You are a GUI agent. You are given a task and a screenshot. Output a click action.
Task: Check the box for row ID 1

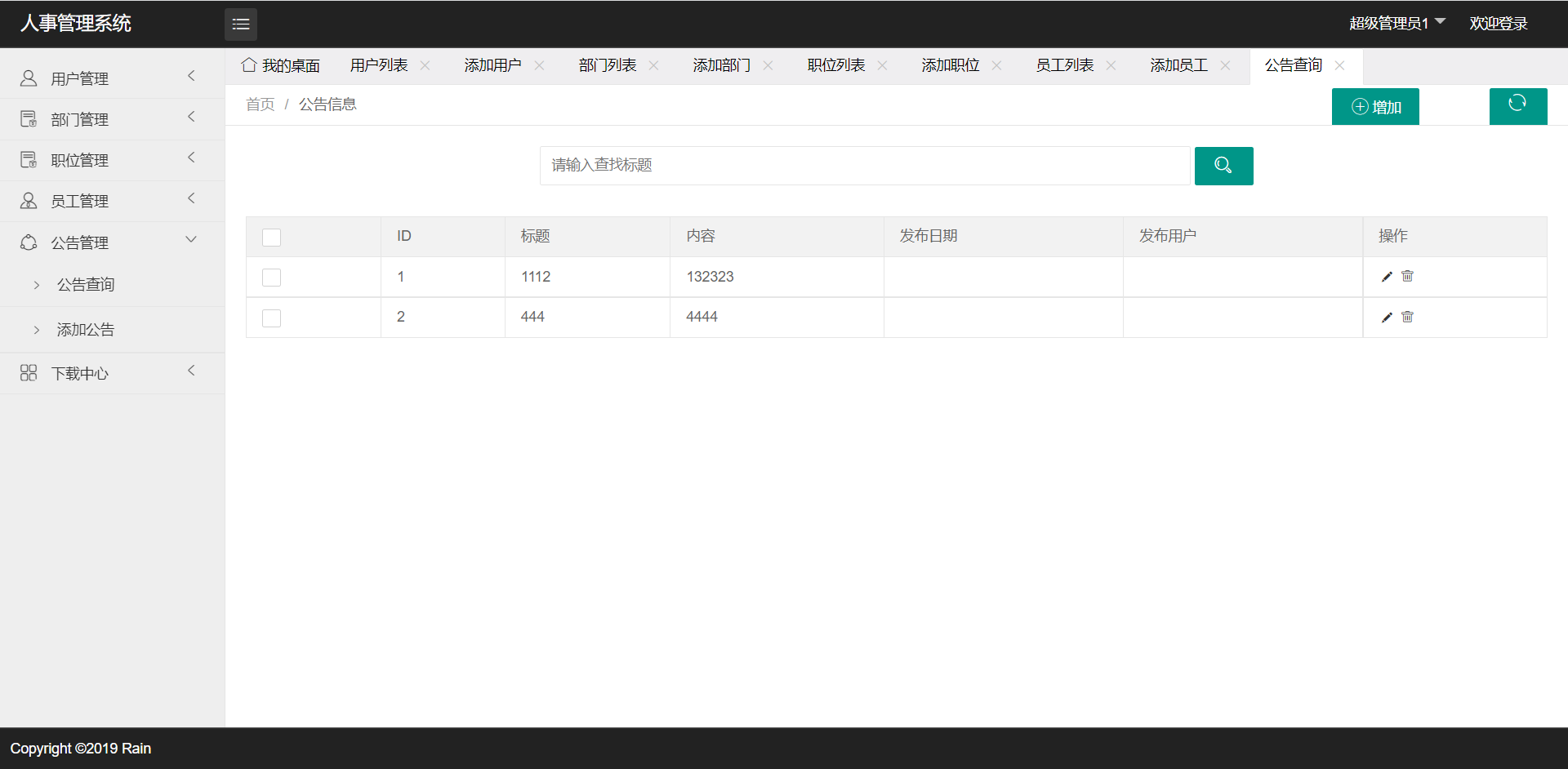[271, 278]
